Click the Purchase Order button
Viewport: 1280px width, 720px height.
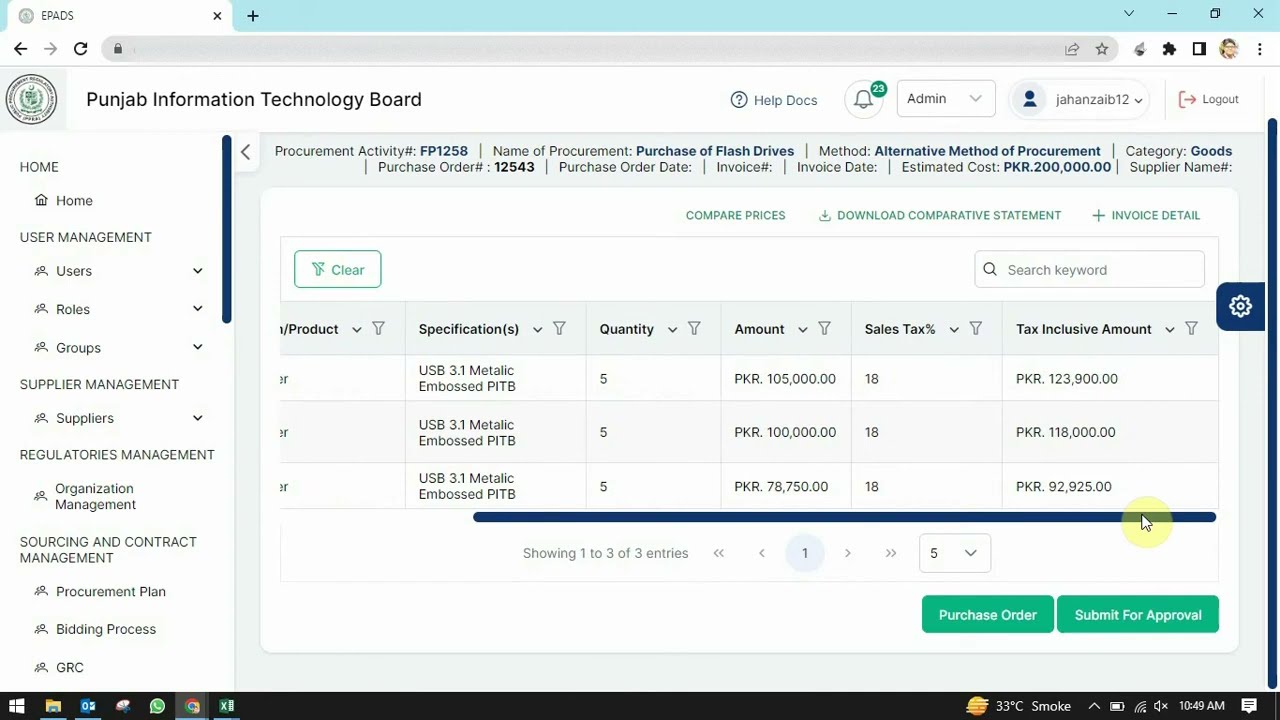[987, 615]
